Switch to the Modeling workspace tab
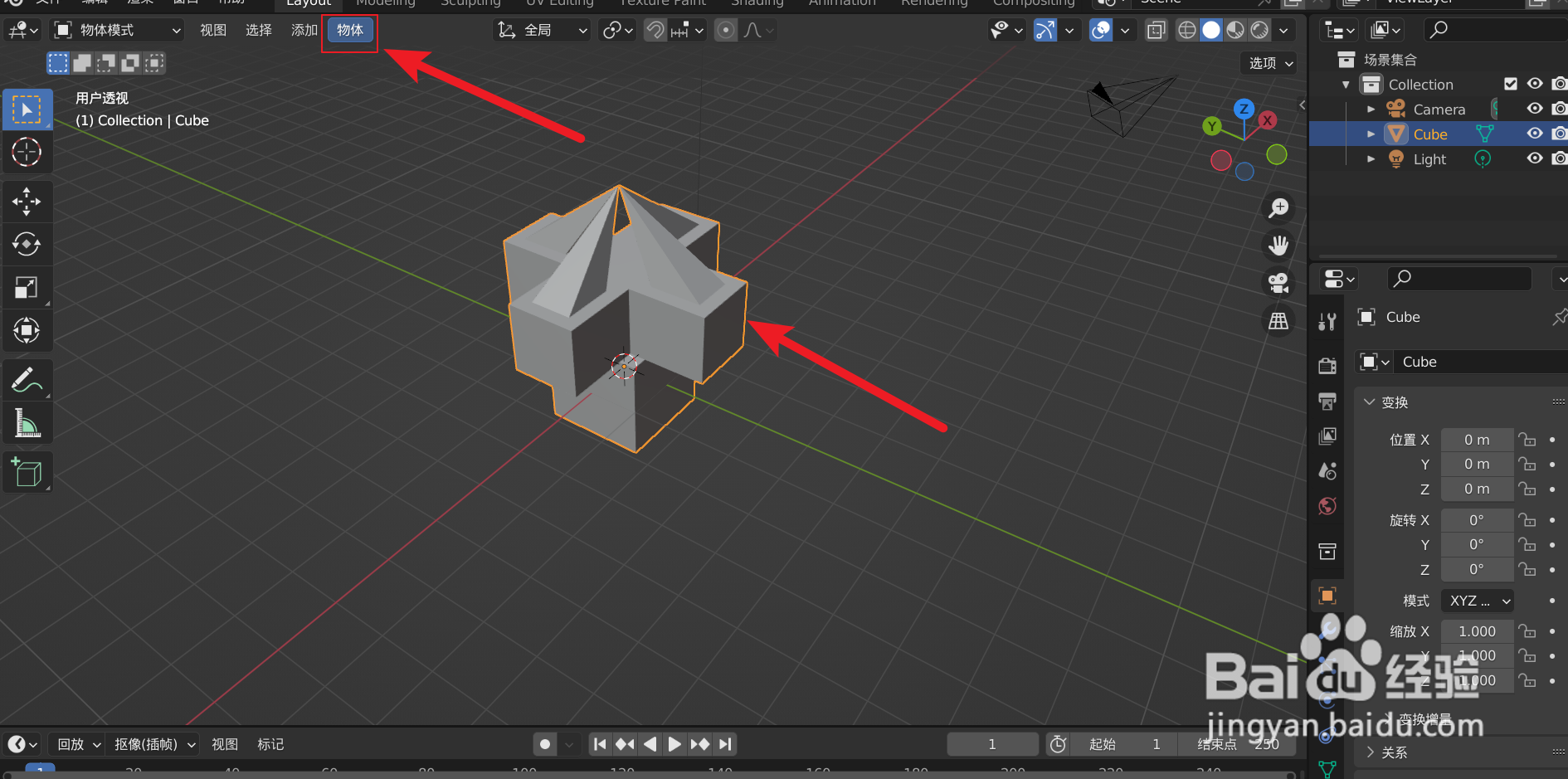 (x=385, y=3)
